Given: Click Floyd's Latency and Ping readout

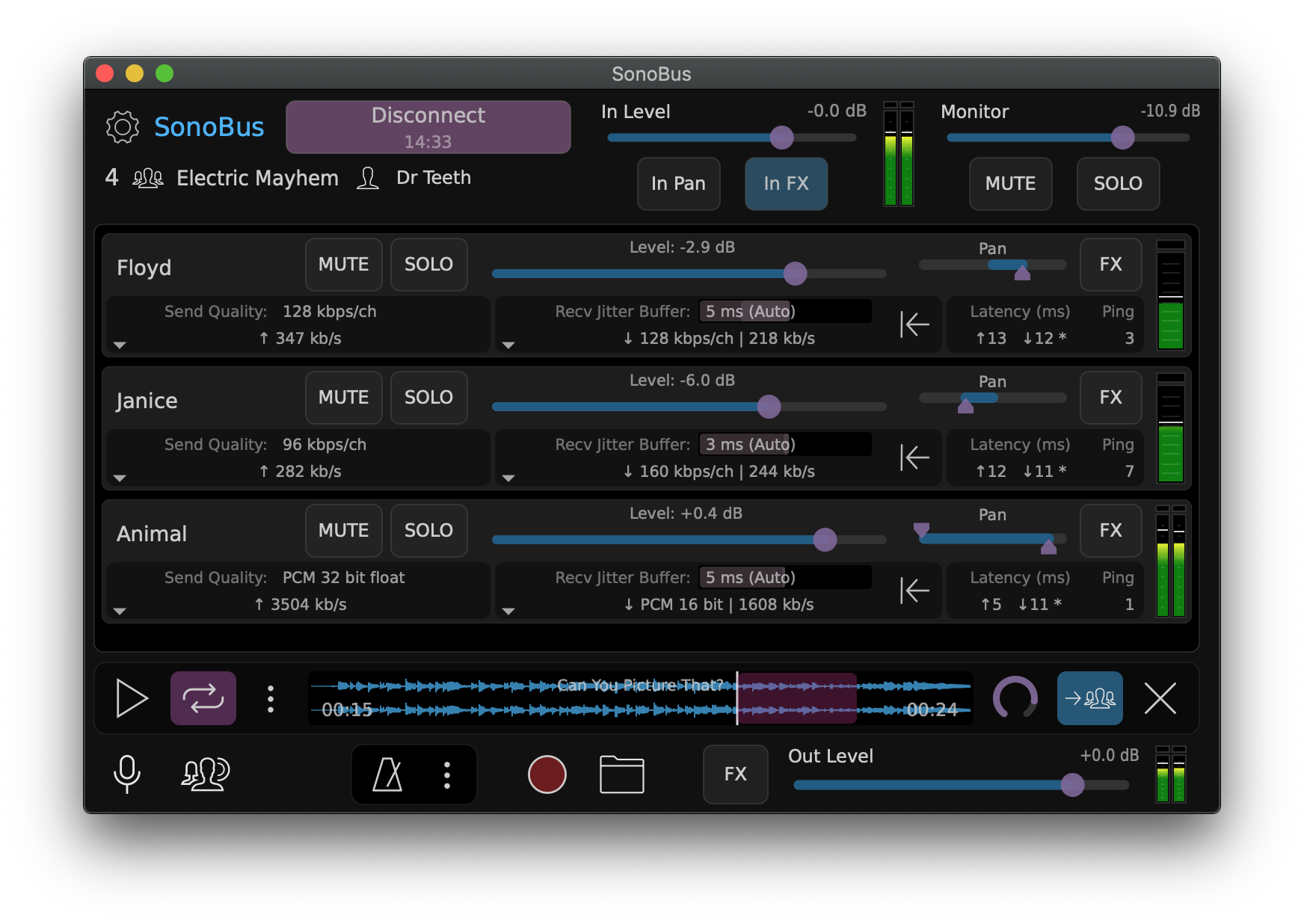Looking at the screenshot, I should point(1045,324).
